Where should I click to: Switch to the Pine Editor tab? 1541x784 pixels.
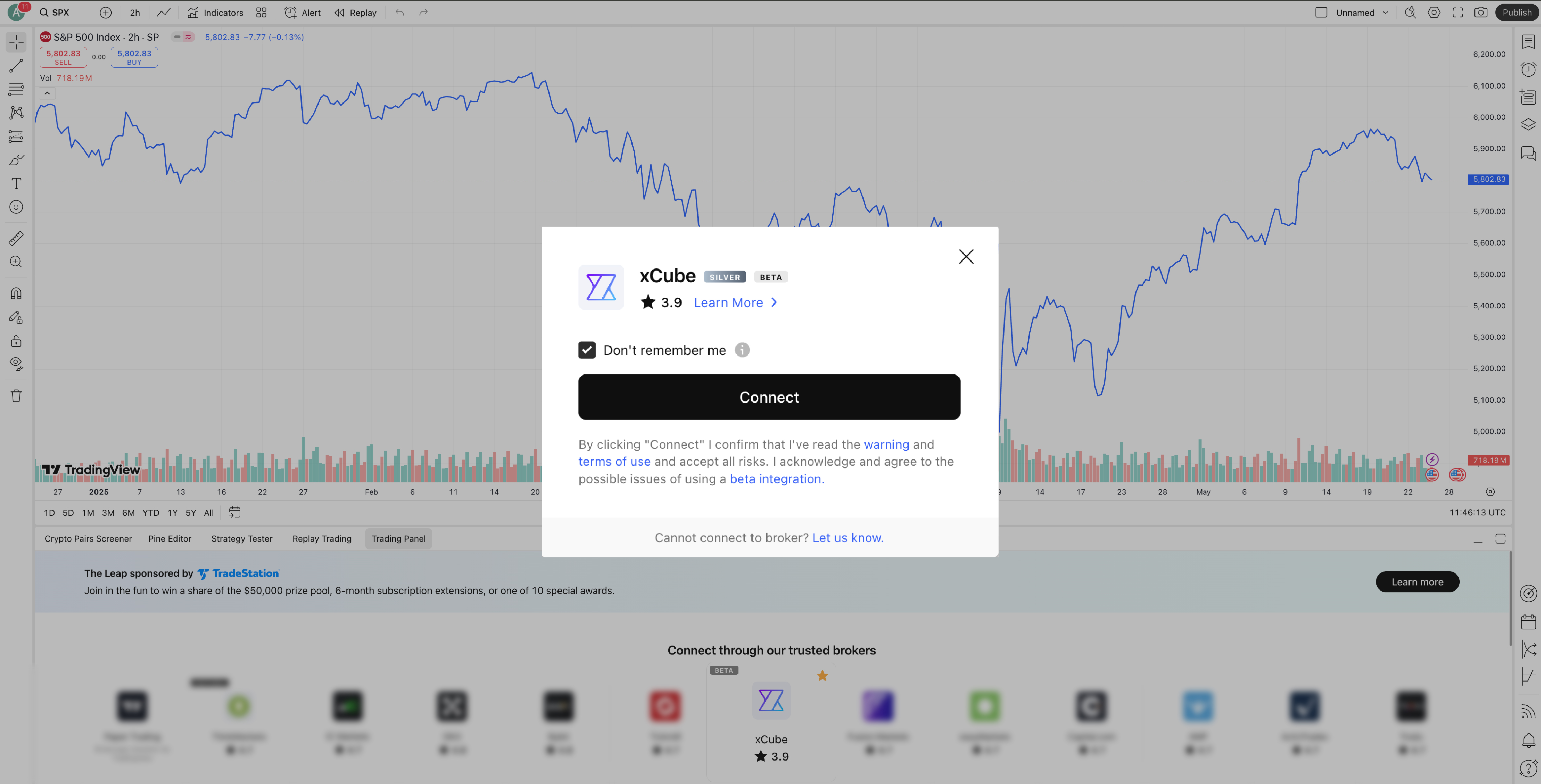coord(170,539)
